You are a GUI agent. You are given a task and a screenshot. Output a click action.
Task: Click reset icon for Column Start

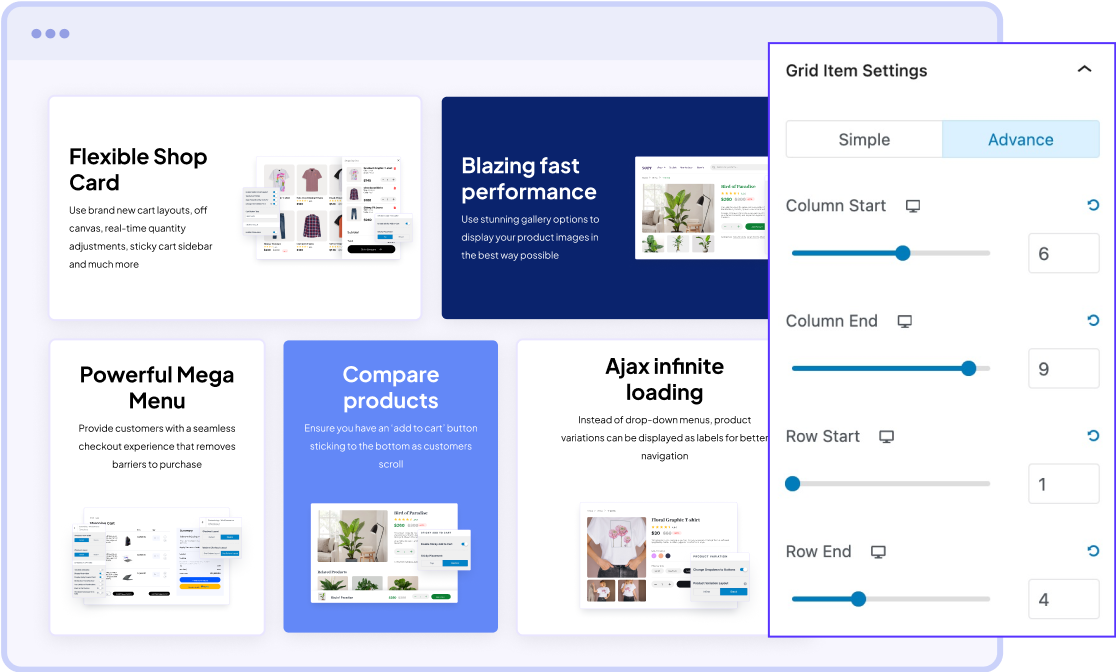(1093, 206)
